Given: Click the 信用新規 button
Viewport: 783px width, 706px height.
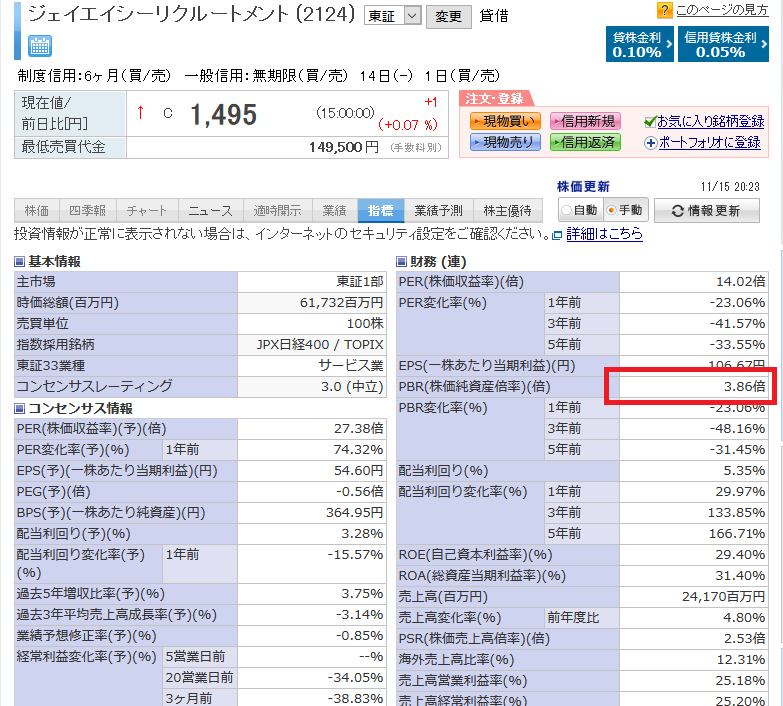Looking at the screenshot, I should pos(585,121).
